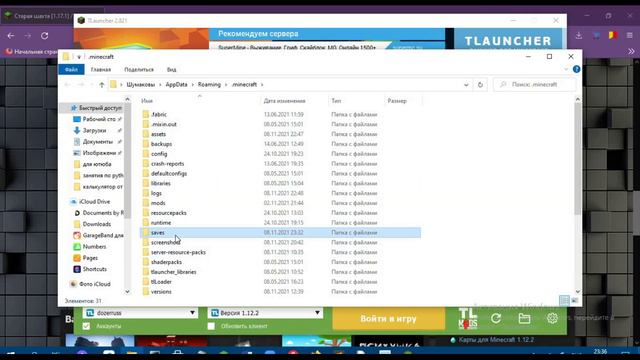
Task: Click Roaming in the address path
Action: [209, 84]
